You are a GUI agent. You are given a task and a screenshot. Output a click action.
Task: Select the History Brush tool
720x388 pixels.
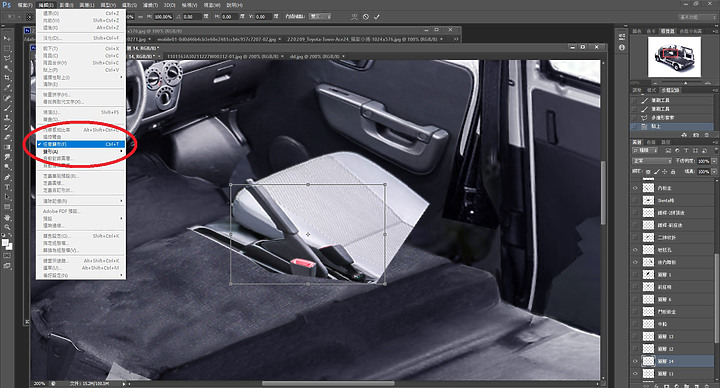click(7, 128)
